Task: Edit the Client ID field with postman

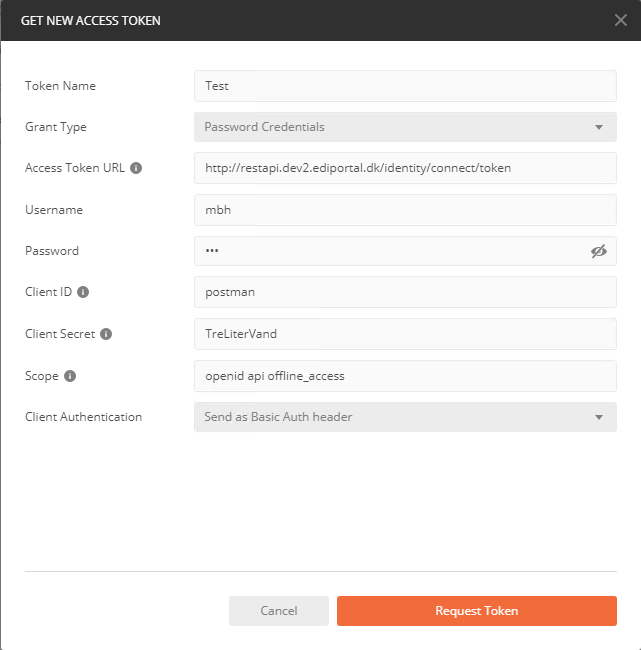Action: 405,292
